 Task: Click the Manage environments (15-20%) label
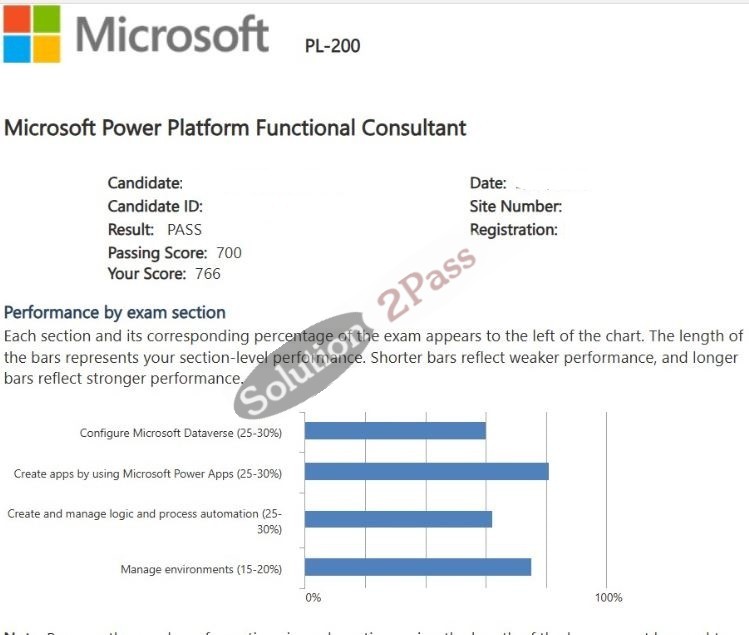coord(201,569)
